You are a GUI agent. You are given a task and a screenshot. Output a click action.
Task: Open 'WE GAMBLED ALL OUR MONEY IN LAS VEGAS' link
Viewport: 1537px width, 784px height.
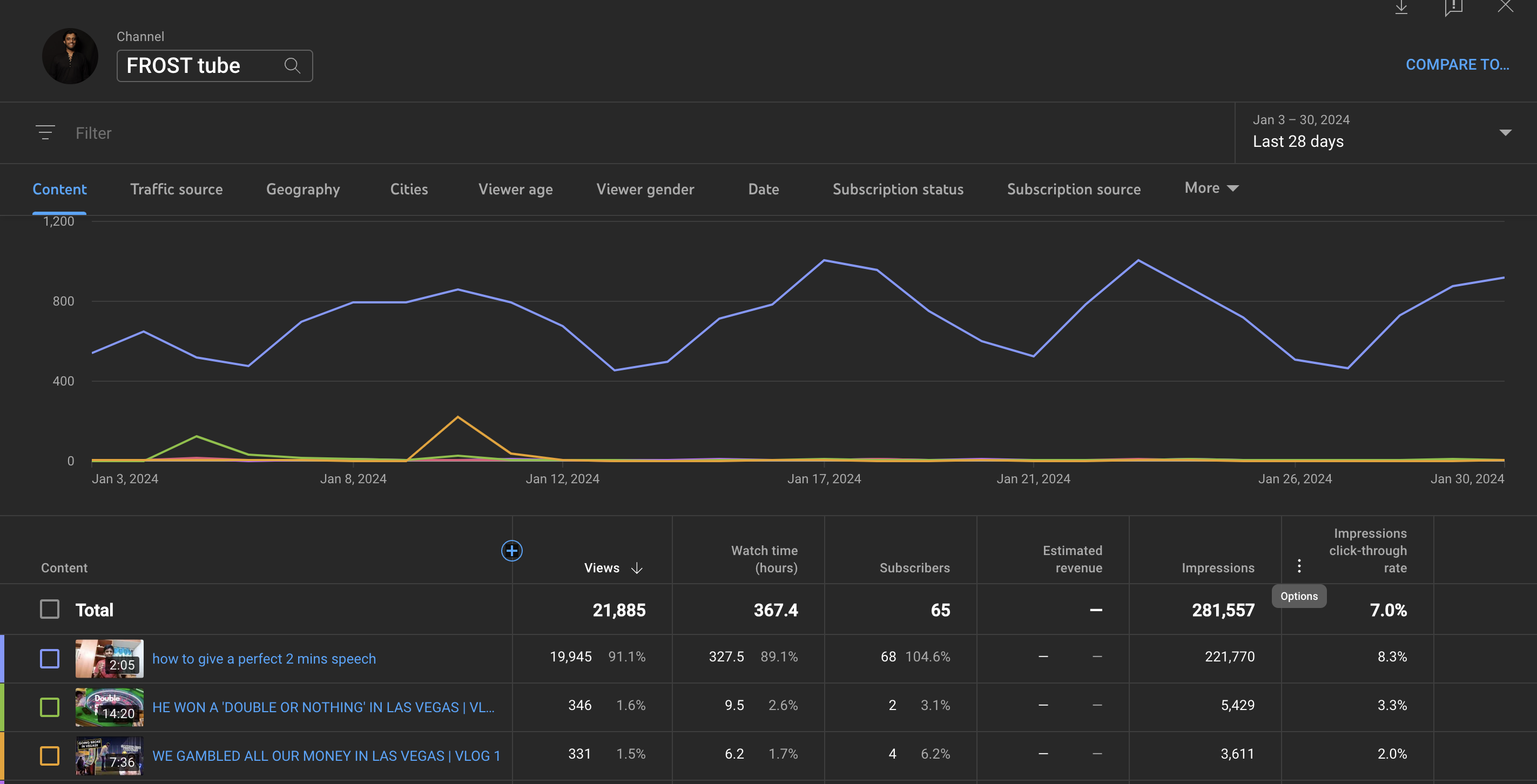(326, 755)
